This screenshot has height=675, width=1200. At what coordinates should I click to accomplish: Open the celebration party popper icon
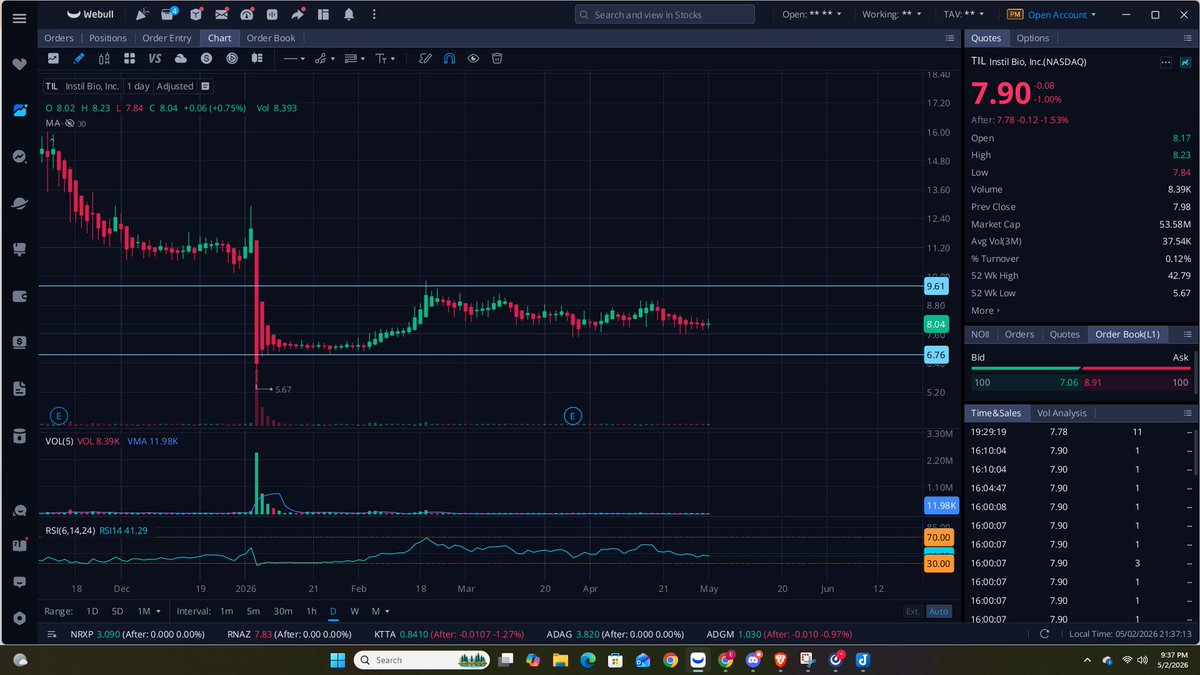[x=143, y=15]
